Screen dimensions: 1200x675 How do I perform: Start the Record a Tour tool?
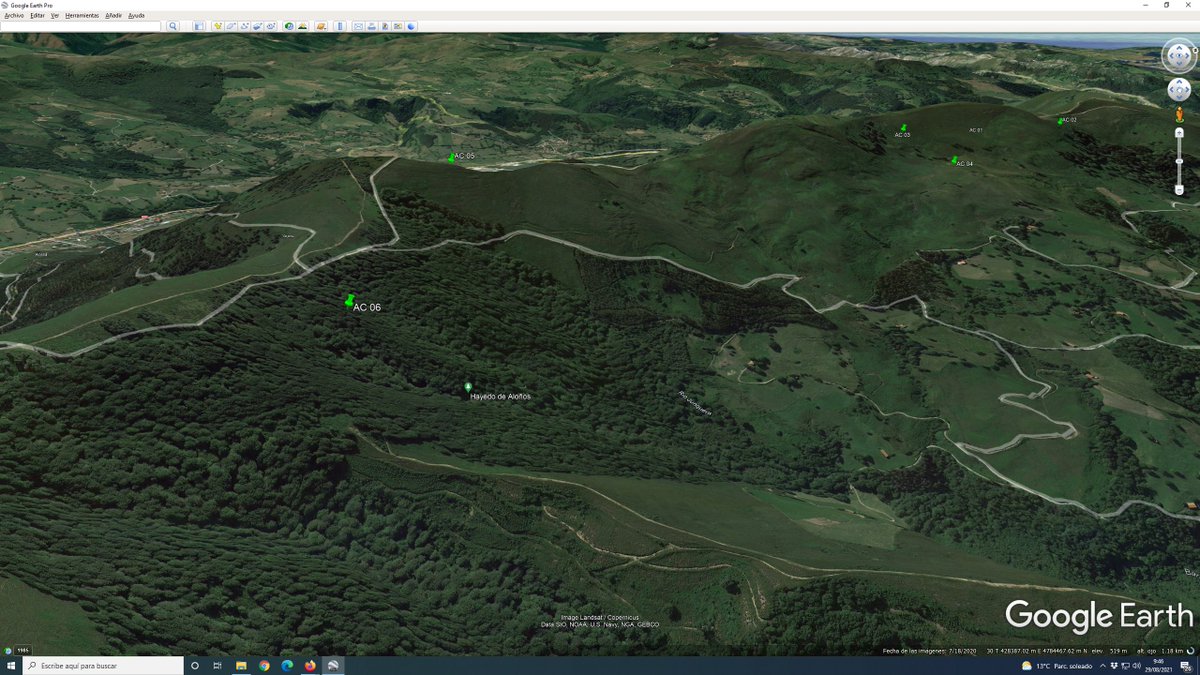[271, 26]
